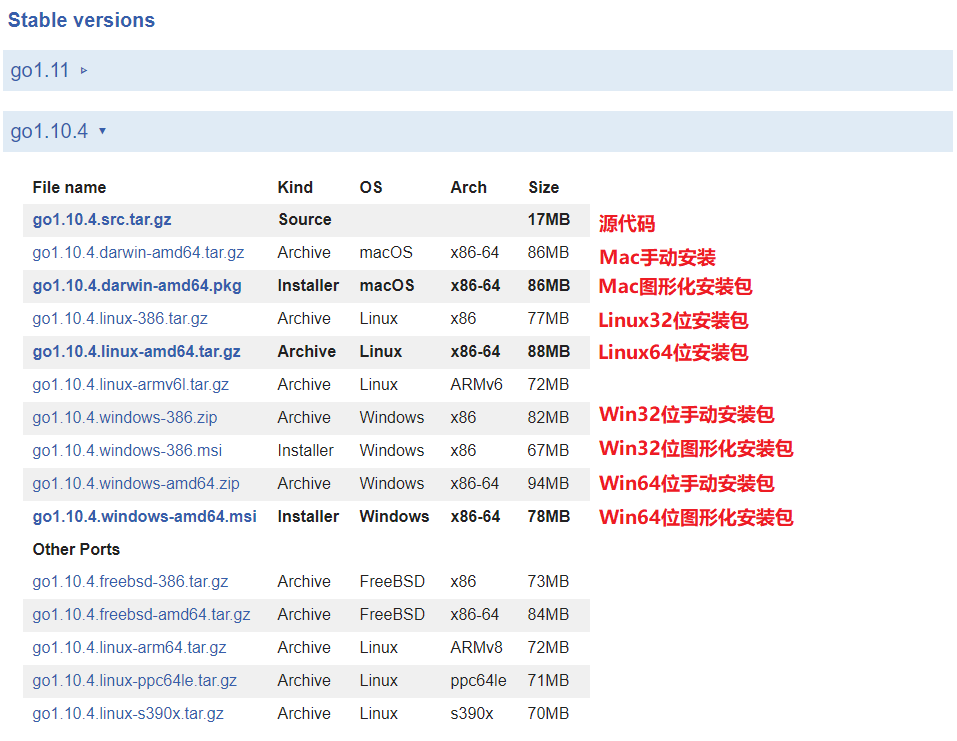957x741 pixels.
Task: Download go1.10.4.freebsd-386.tar.gz archive
Action: coord(131,582)
